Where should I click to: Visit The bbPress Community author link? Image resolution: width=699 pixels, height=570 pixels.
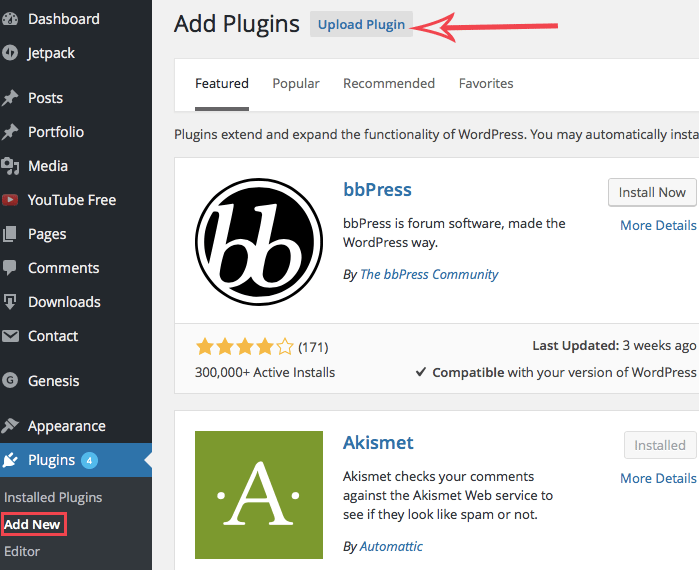click(x=429, y=274)
